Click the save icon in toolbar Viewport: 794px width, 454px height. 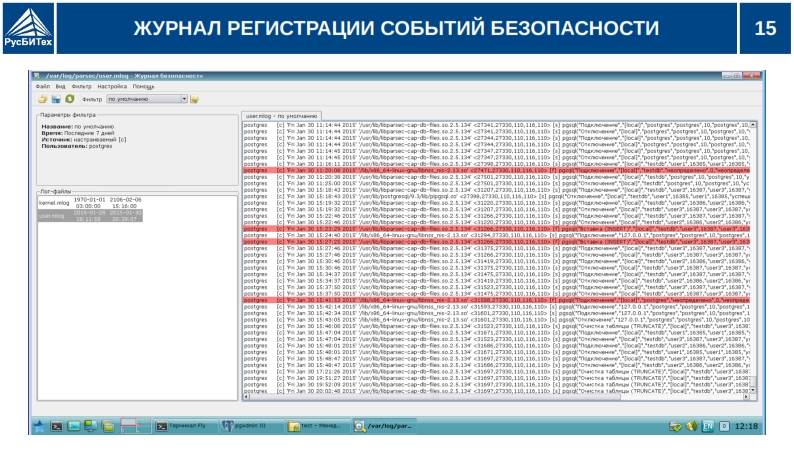[x=56, y=99]
